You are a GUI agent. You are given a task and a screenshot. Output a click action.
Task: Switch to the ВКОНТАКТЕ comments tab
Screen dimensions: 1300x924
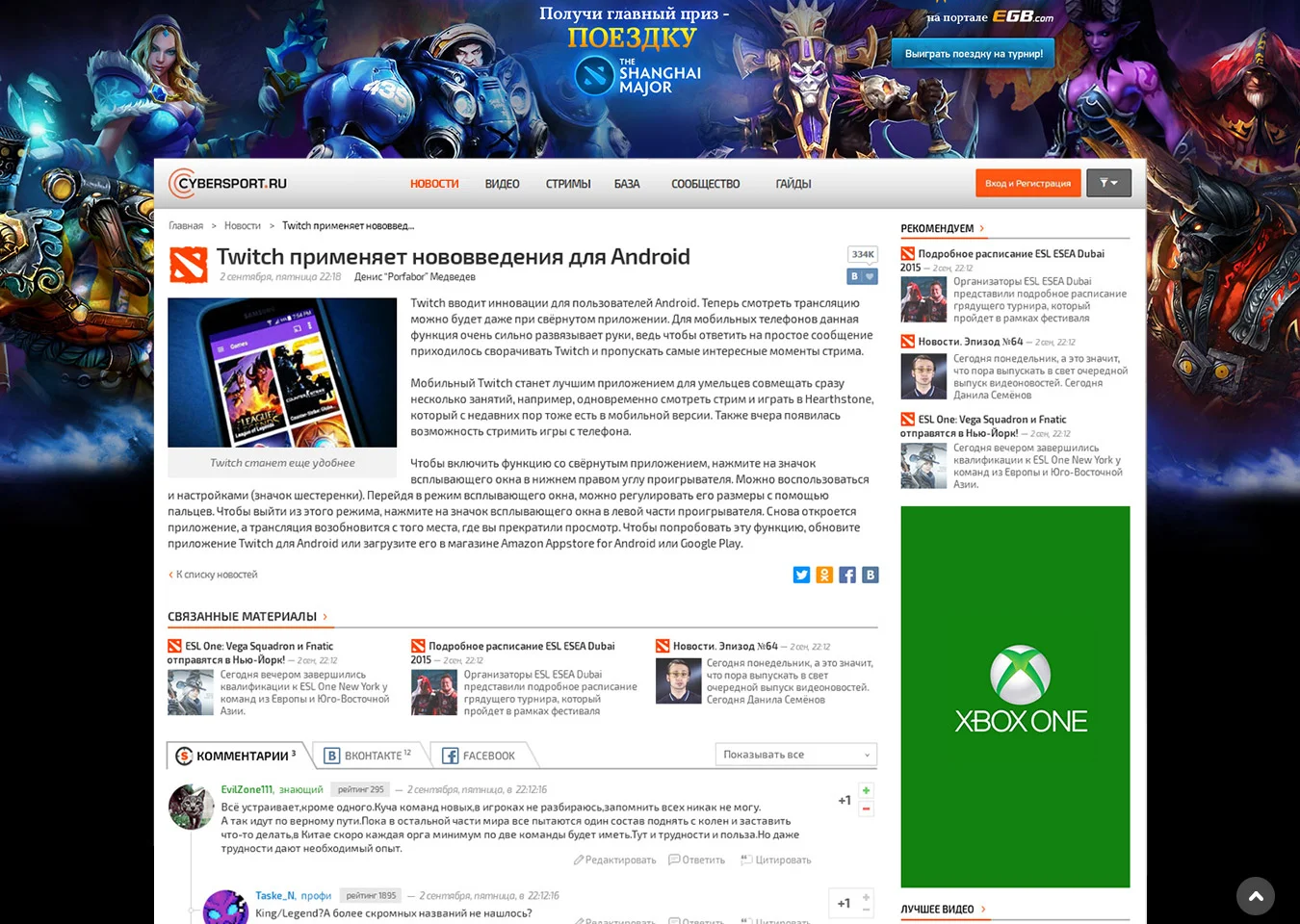coord(368,756)
